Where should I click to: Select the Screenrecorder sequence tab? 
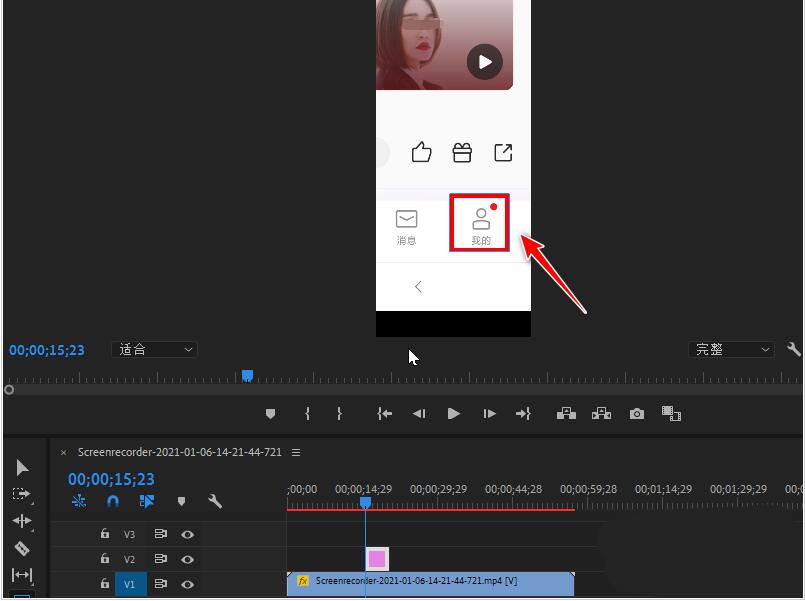177,452
